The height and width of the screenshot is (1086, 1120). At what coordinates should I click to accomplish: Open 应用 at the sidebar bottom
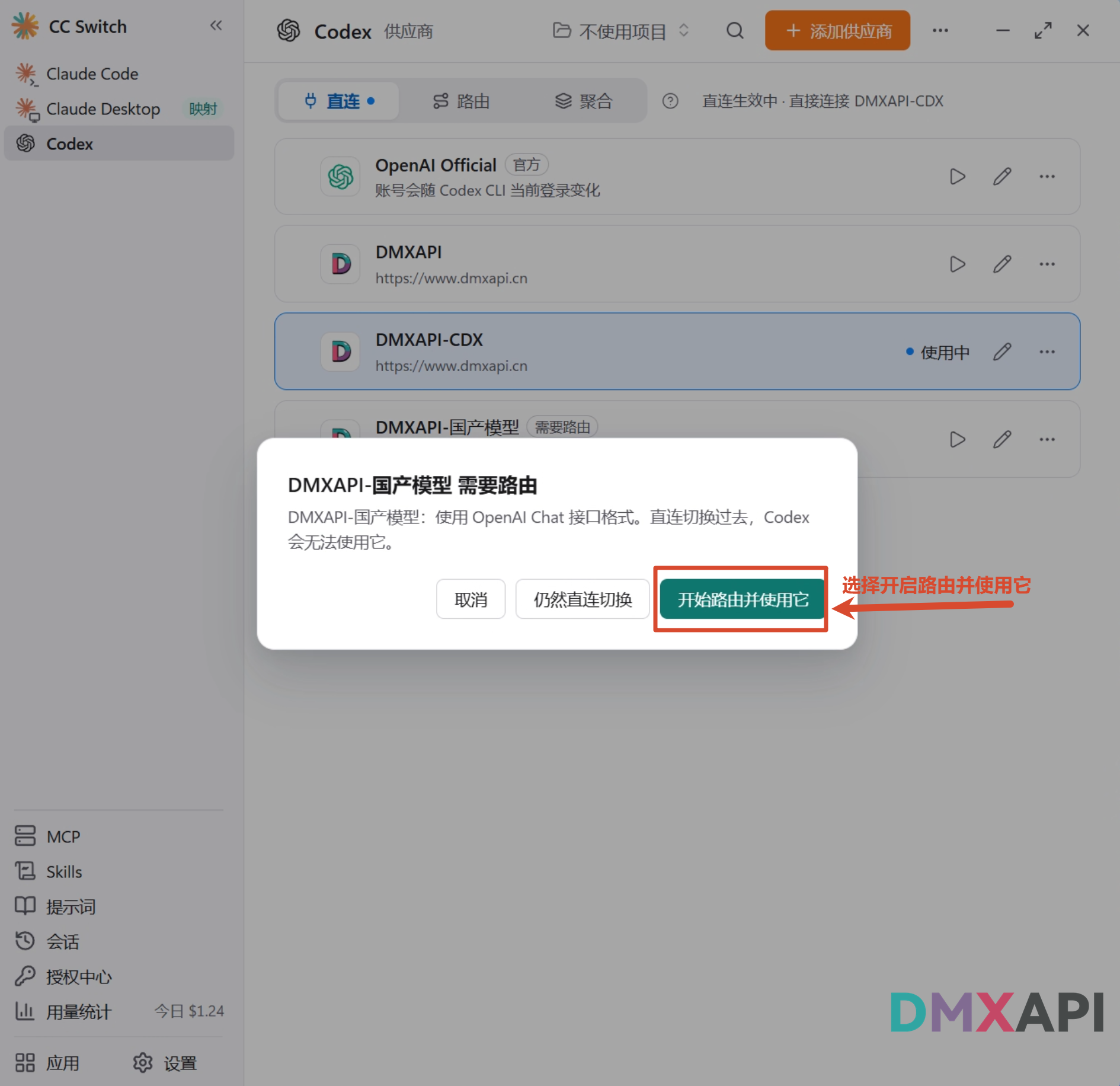coord(47,1063)
